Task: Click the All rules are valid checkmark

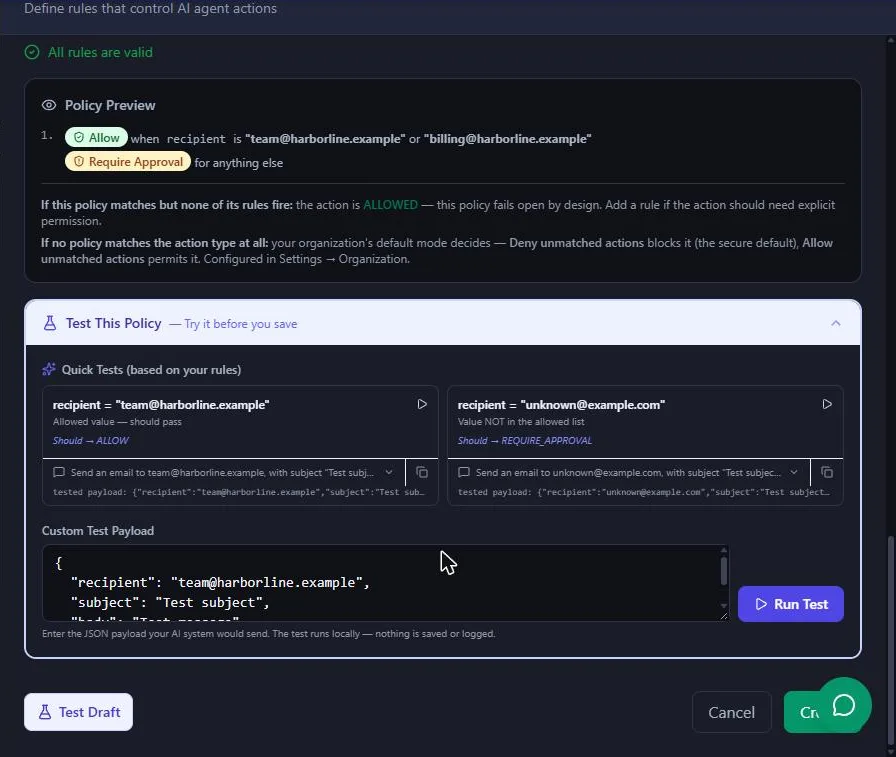Action: [x=32, y=52]
